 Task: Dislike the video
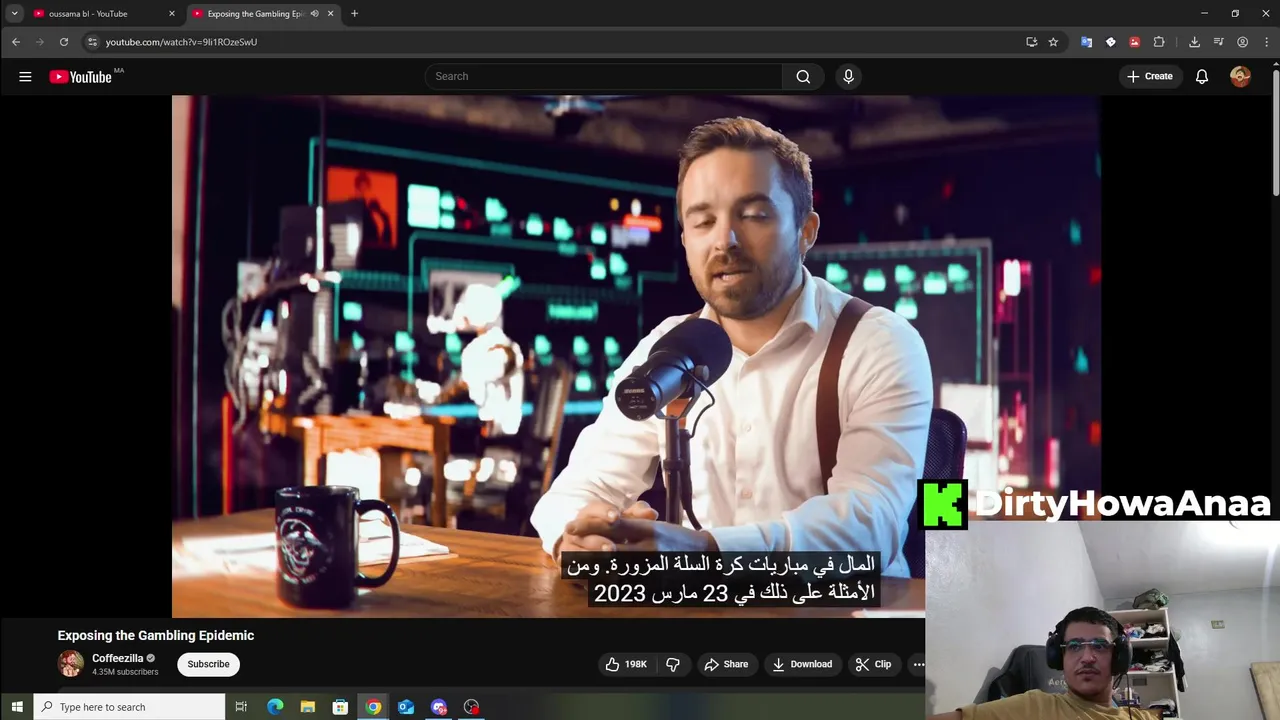click(673, 664)
